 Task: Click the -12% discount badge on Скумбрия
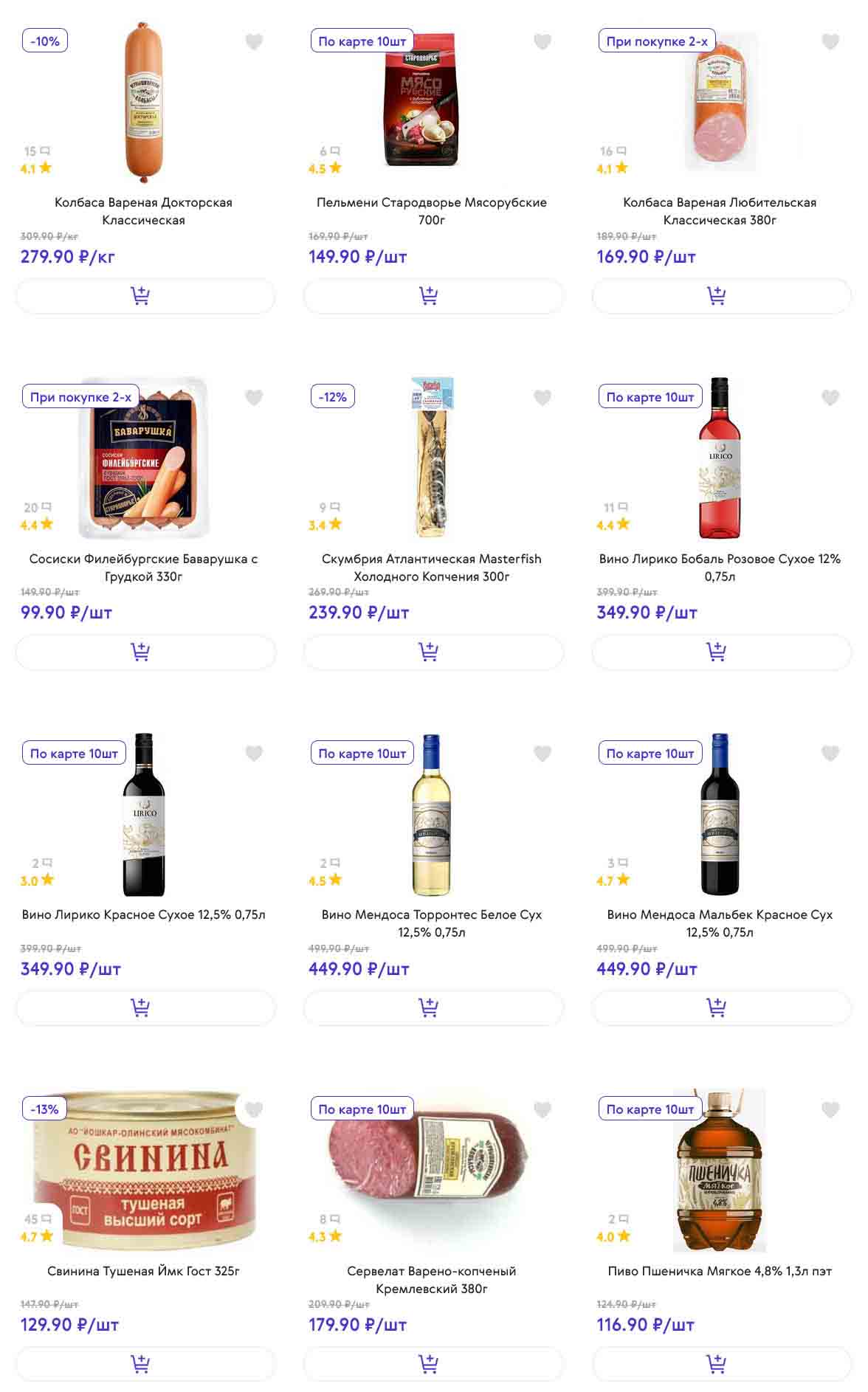[333, 397]
